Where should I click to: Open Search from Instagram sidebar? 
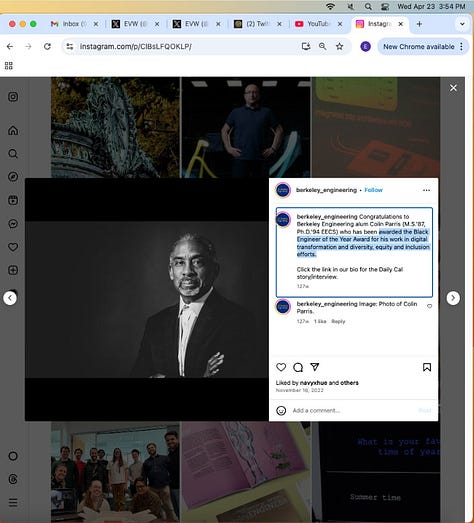pyautogui.click(x=13, y=154)
